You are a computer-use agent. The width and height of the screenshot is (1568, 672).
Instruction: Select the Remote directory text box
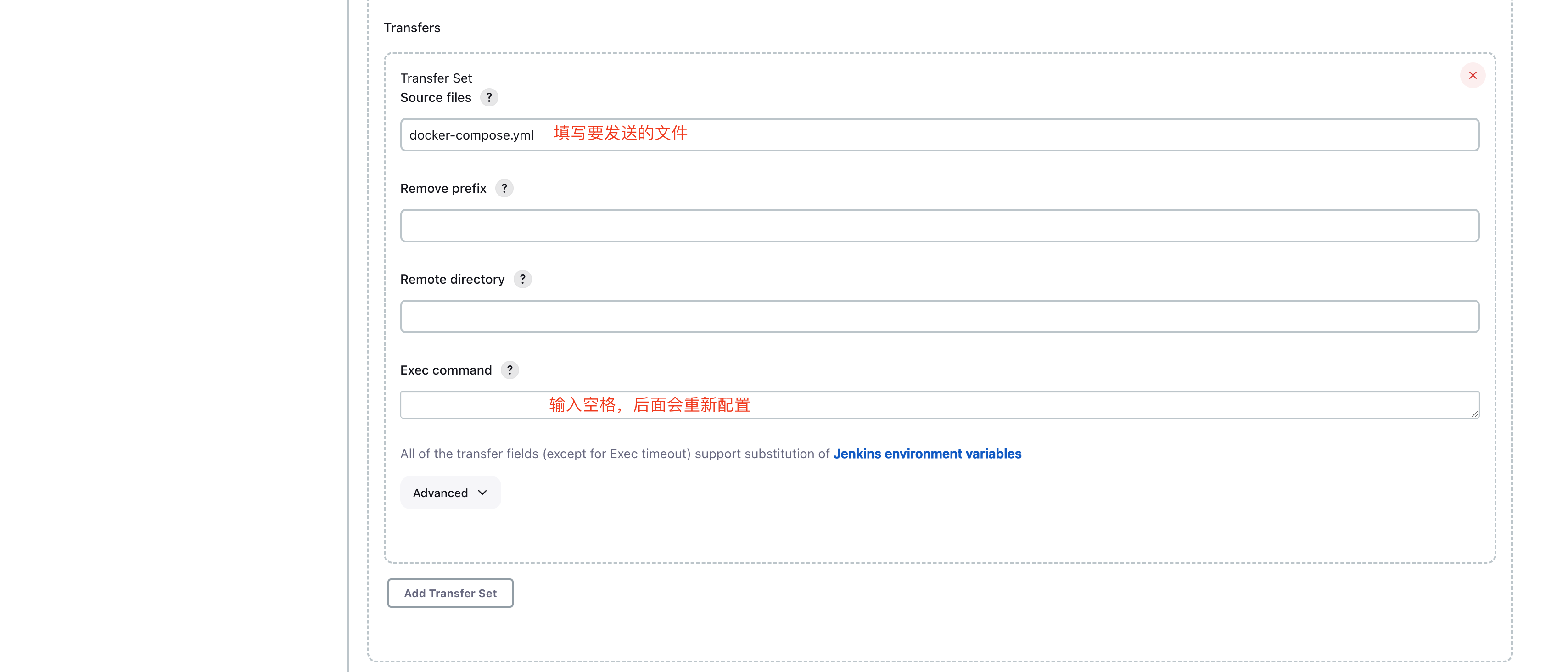click(x=939, y=317)
